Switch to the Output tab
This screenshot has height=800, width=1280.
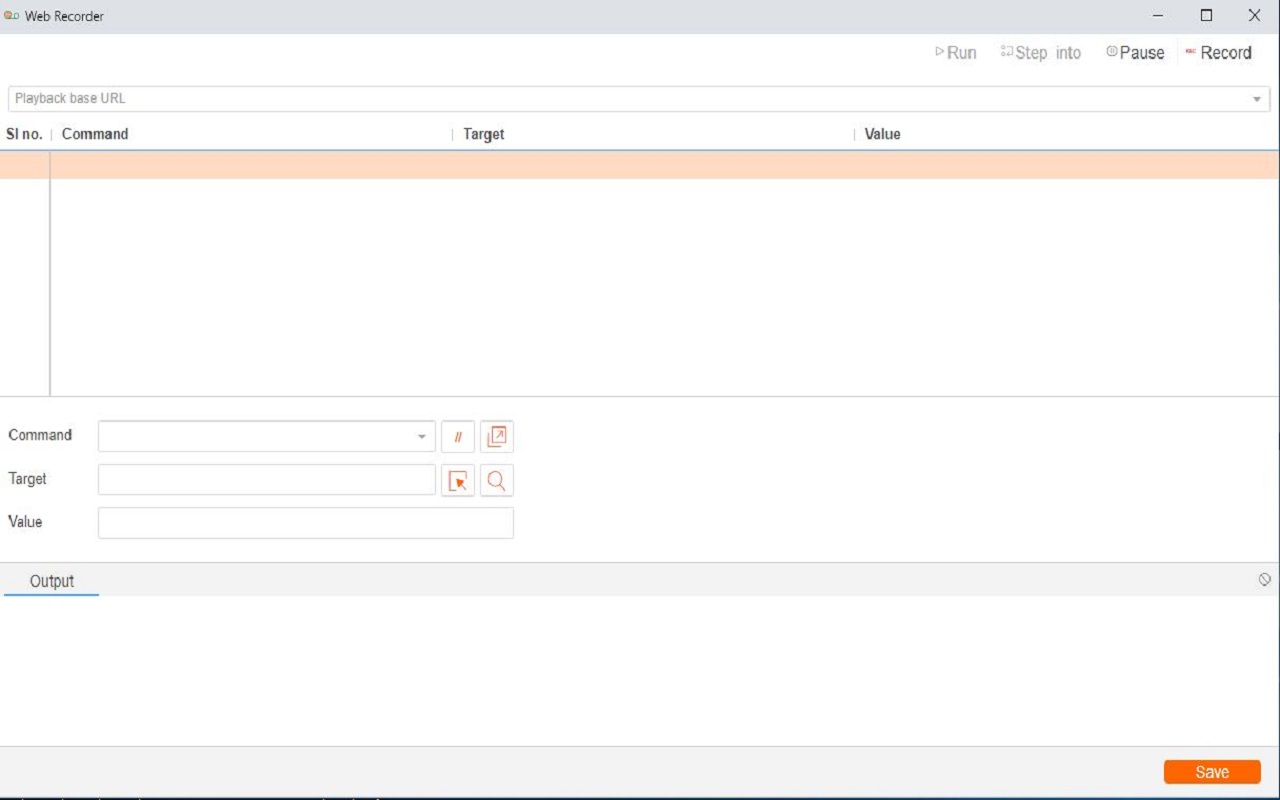pyautogui.click(x=52, y=581)
